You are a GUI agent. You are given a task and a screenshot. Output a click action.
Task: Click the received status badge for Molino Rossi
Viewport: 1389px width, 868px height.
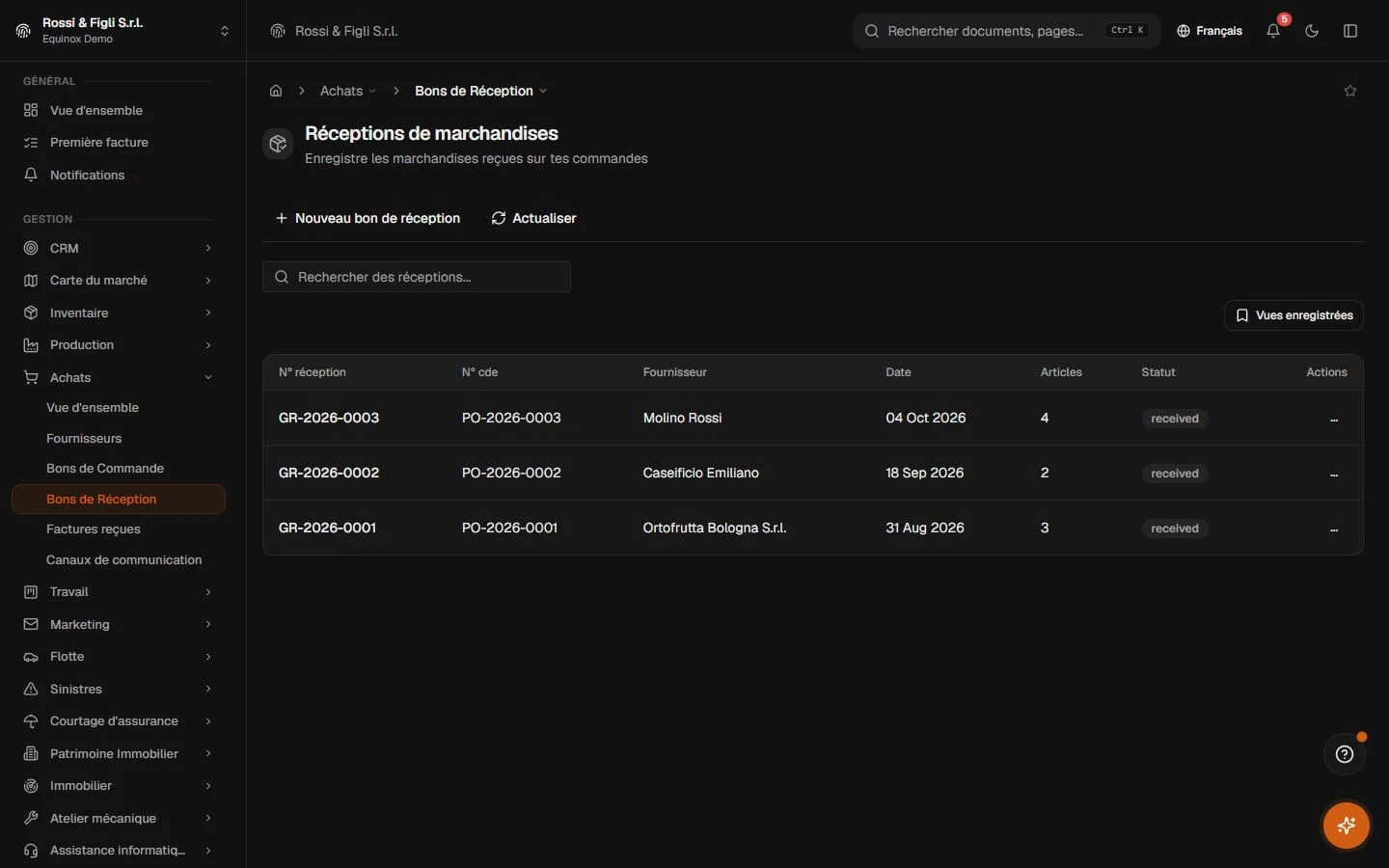point(1175,419)
